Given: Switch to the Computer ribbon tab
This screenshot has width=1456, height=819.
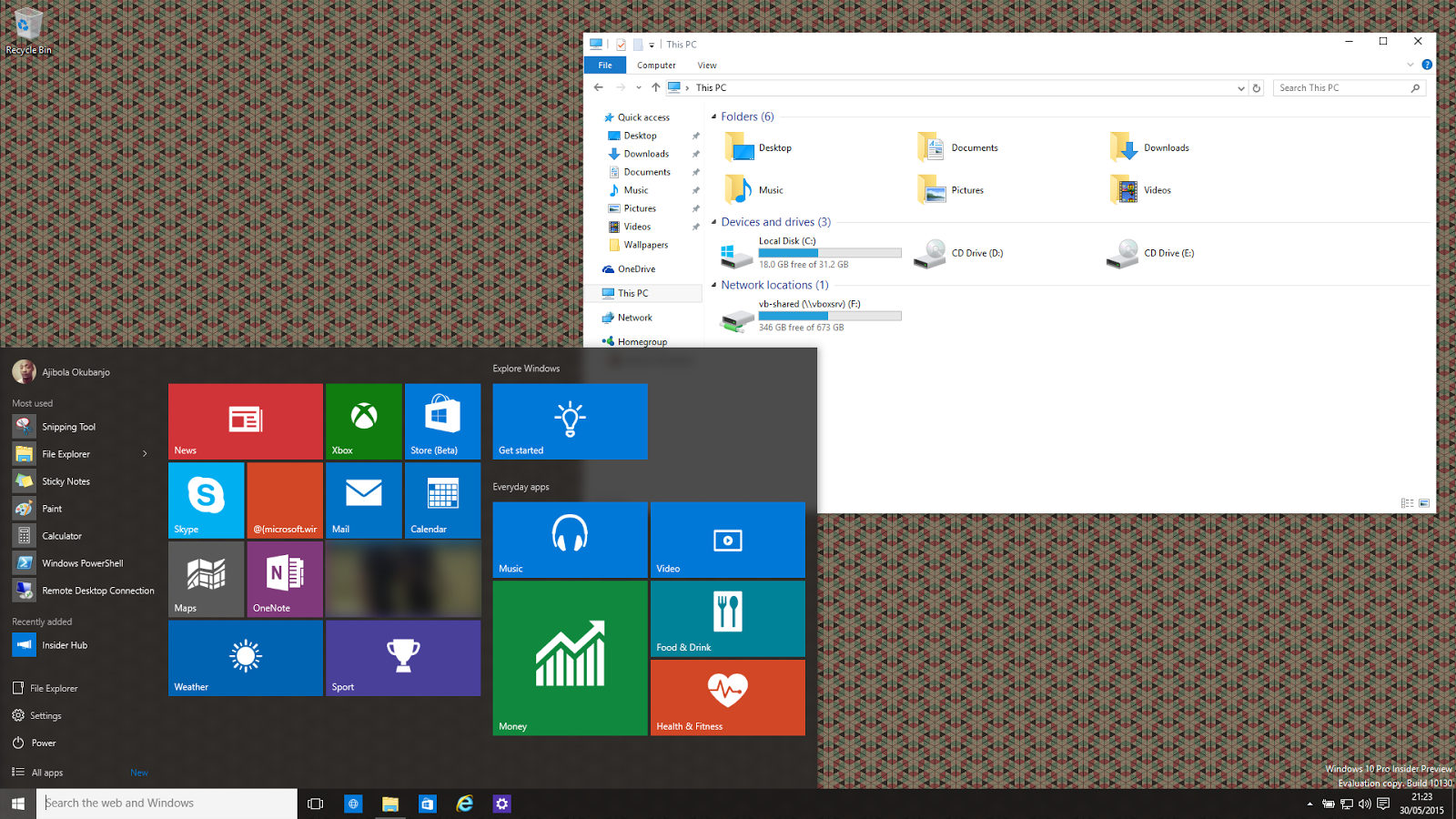Looking at the screenshot, I should click(x=656, y=66).
